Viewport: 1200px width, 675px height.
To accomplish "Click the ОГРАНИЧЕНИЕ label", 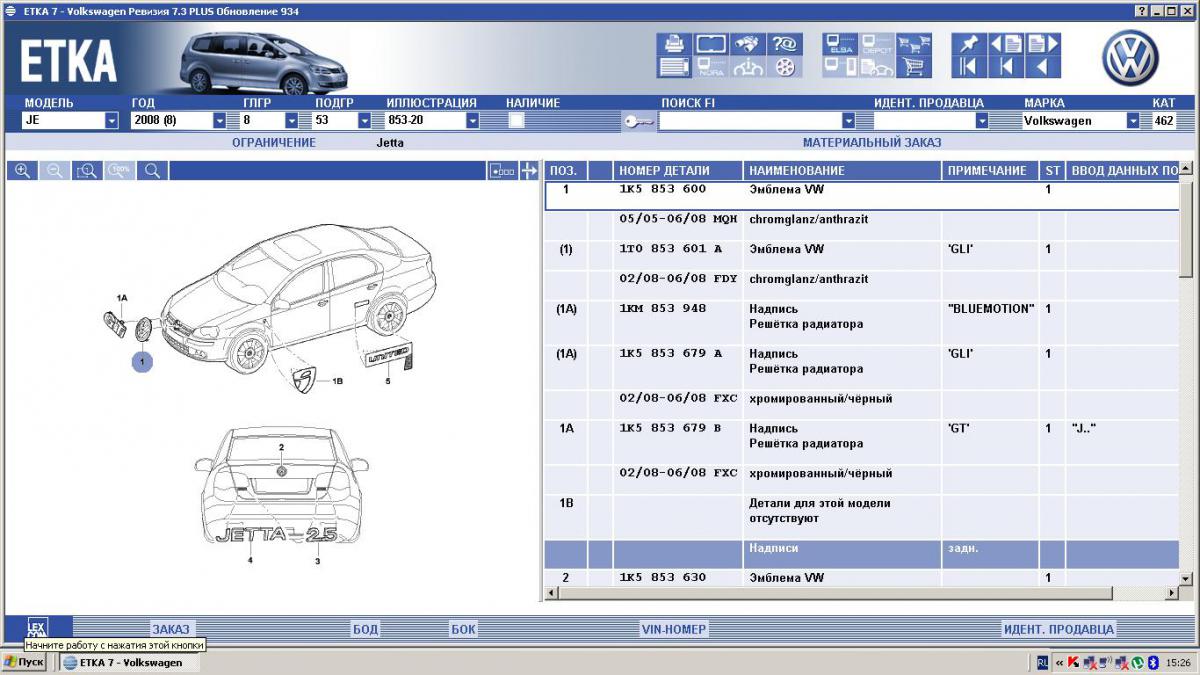I will (x=274, y=143).
